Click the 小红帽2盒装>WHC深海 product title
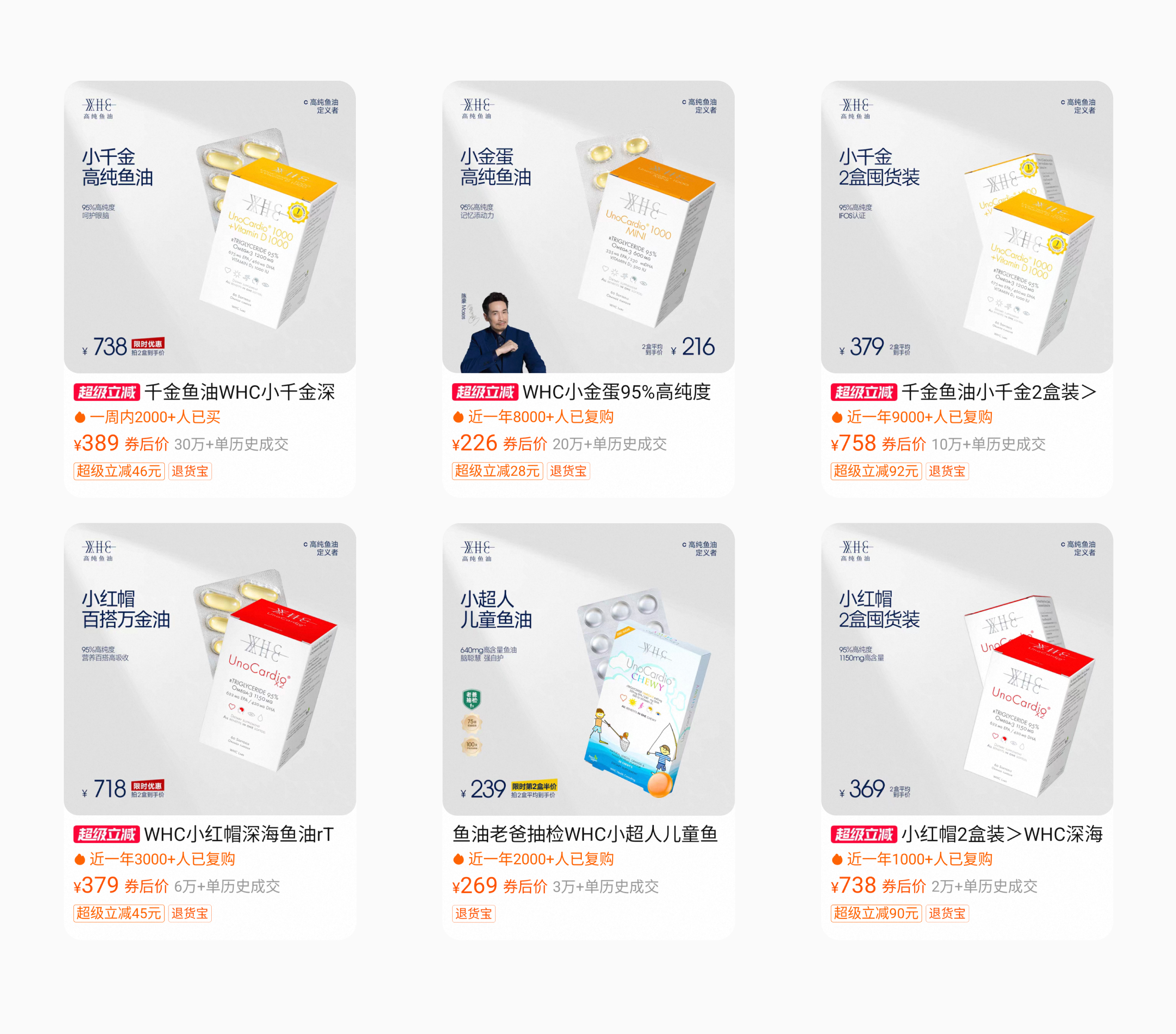1176x1034 pixels. coord(1002,834)
